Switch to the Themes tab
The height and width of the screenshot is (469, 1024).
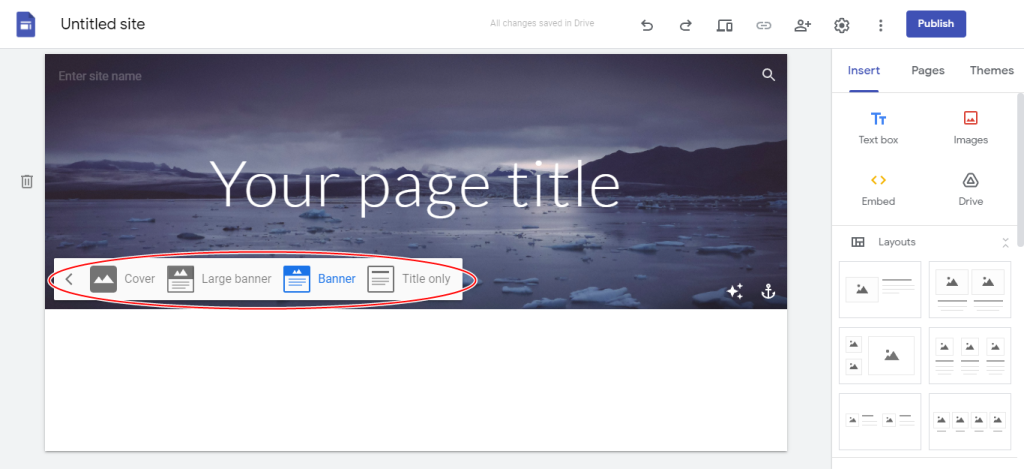pyautogui.click(x=991, y=71)
